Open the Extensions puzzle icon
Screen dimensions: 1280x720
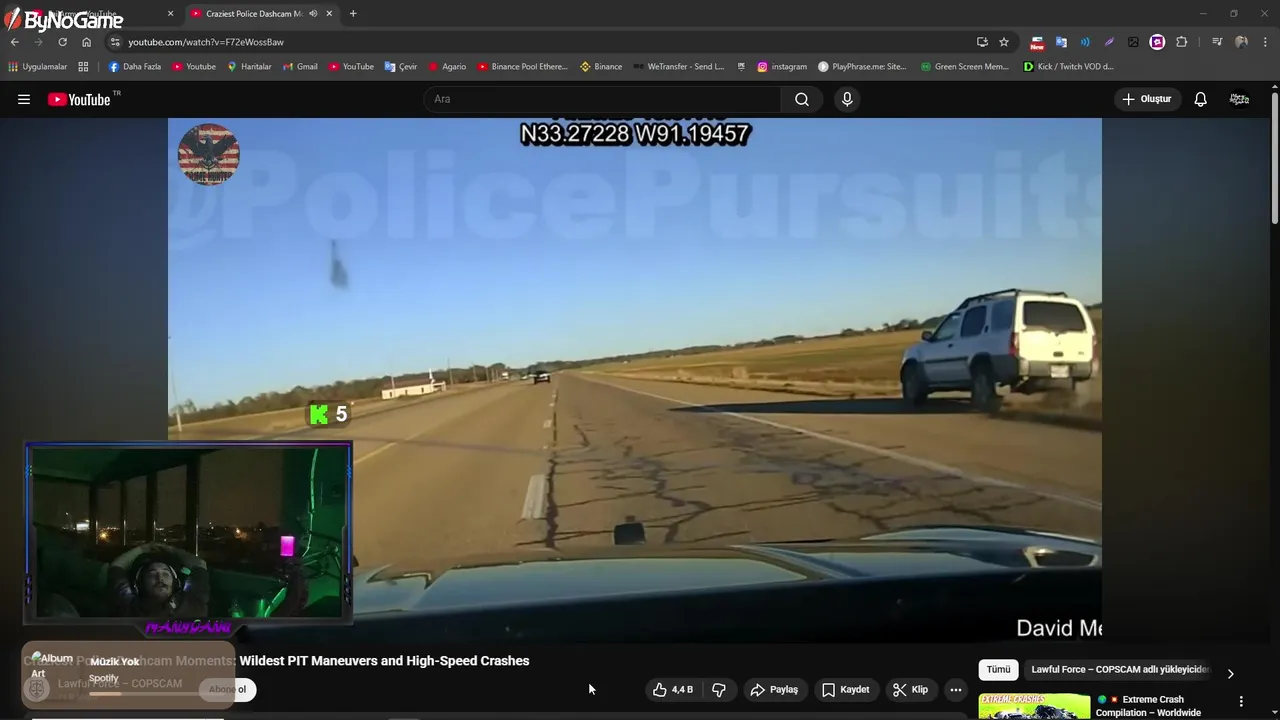(1182, 42)
